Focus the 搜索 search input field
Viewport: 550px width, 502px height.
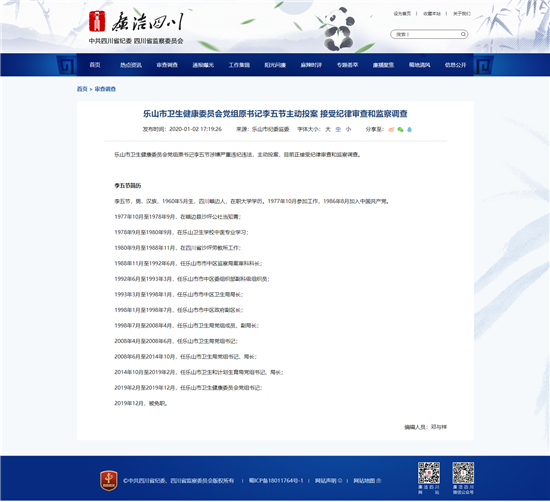coord(426,34)
